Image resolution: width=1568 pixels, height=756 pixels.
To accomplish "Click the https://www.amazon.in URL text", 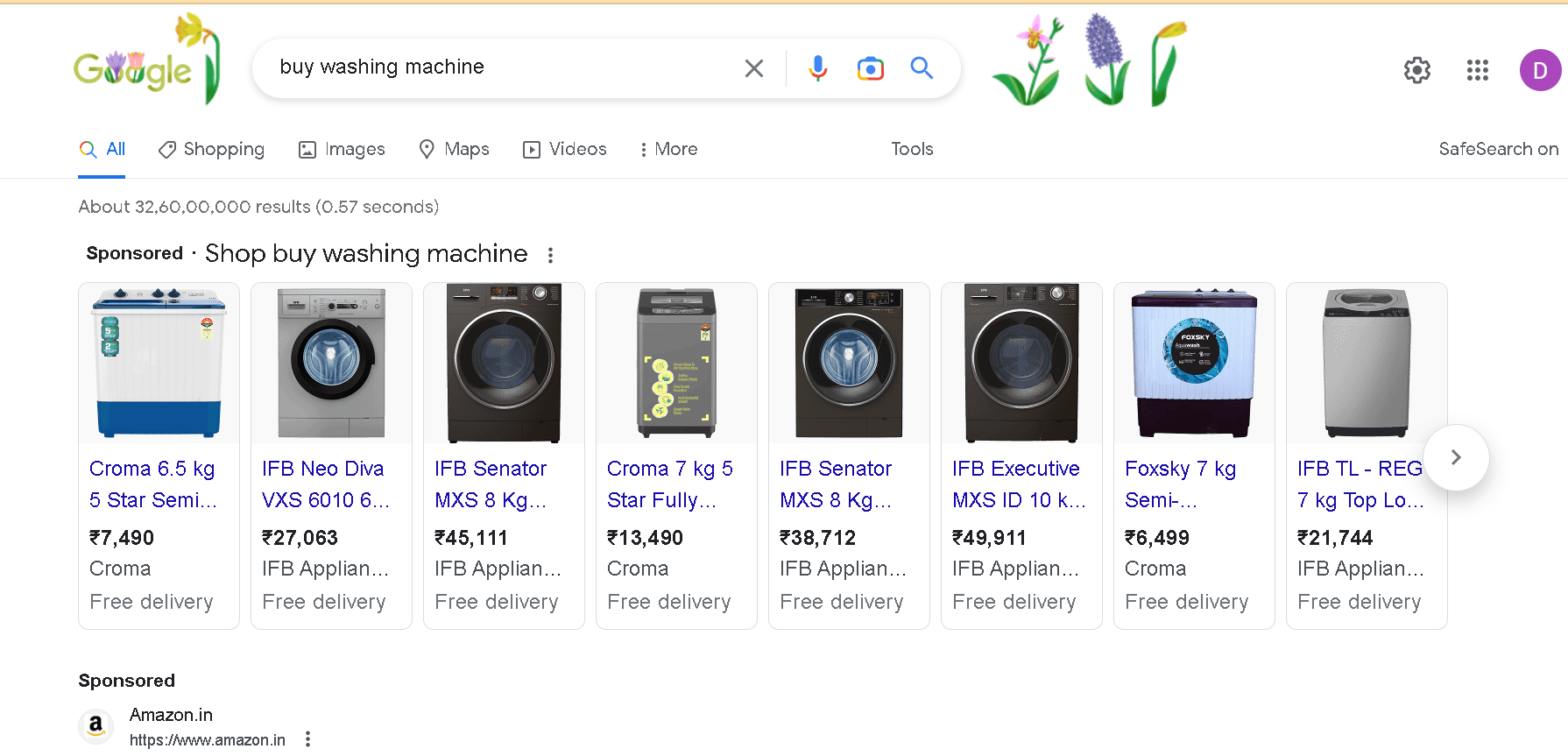I will tap(208, 740).
